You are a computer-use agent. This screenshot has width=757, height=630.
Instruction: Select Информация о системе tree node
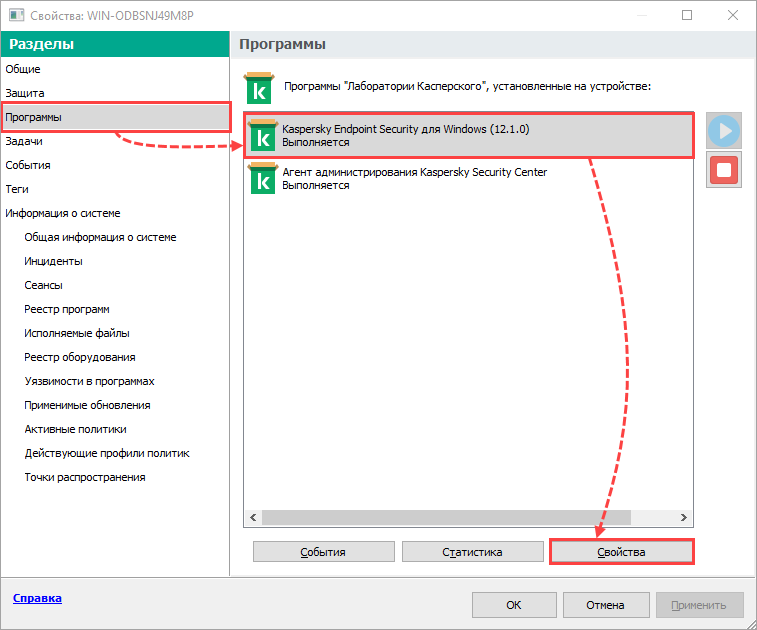pyautogui.click(x=63, y=213)
